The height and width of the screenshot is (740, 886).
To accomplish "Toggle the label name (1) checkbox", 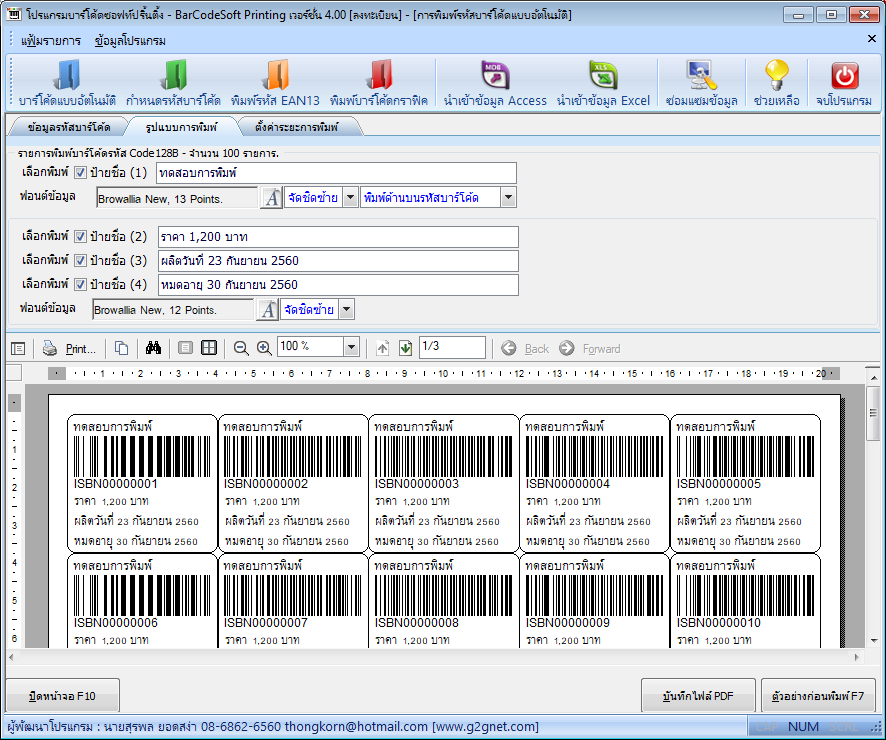I will coord(80,173).
